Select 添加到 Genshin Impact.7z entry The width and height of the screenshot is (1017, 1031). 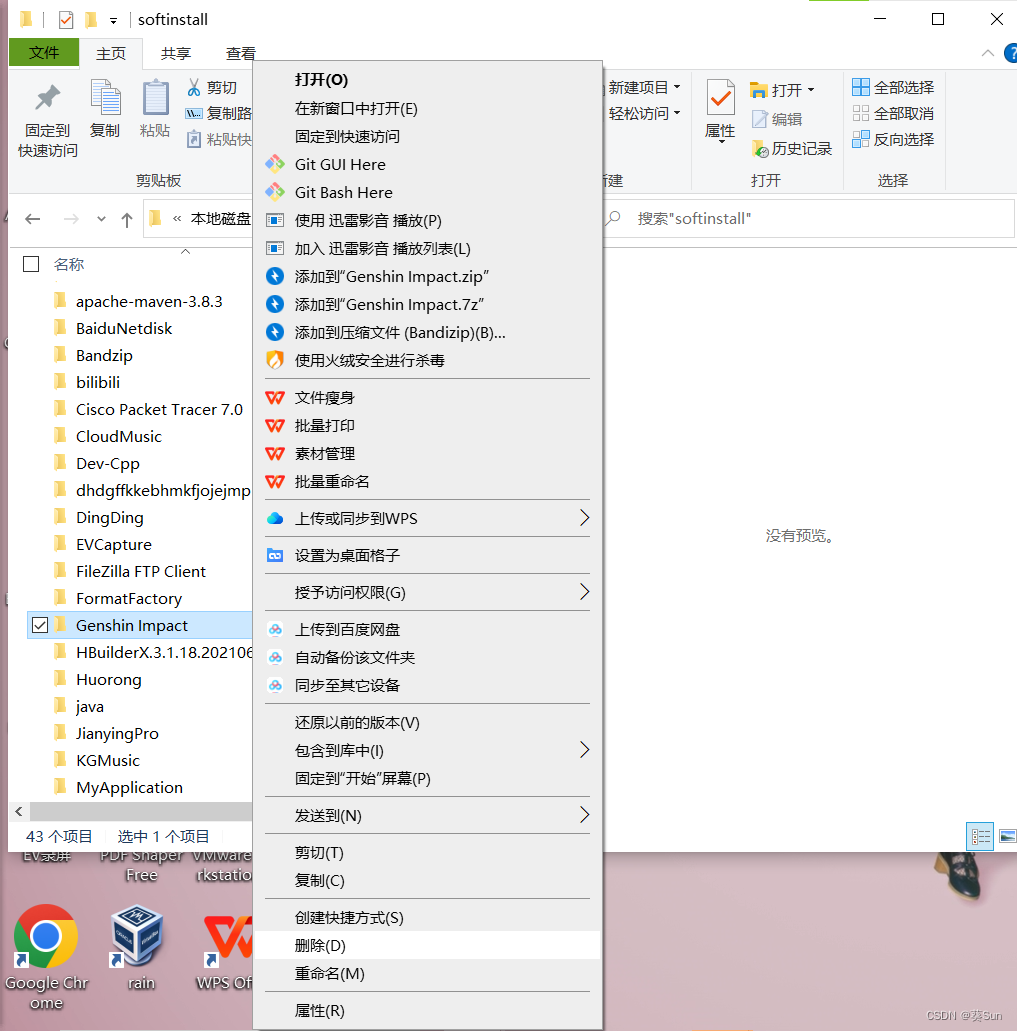click(427, 304)
